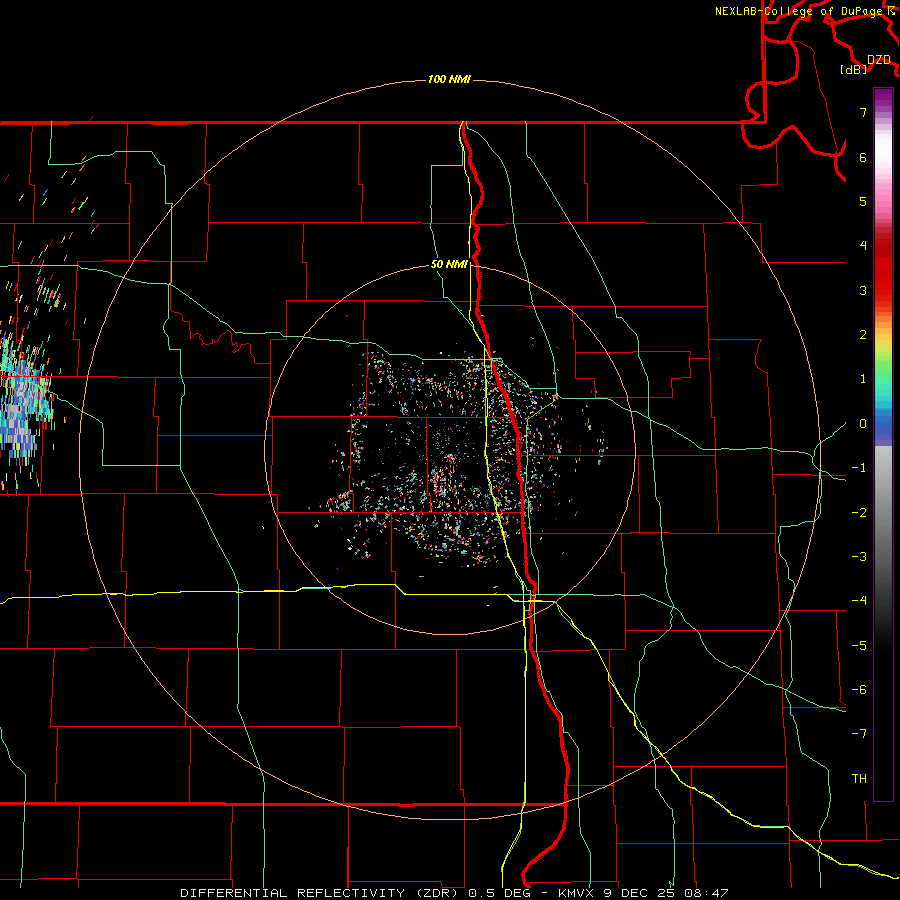This screenshot has width=900, height=900.
Task: Click the KMVX radar site identifier in caption
Action: click(x=577, y=893)
